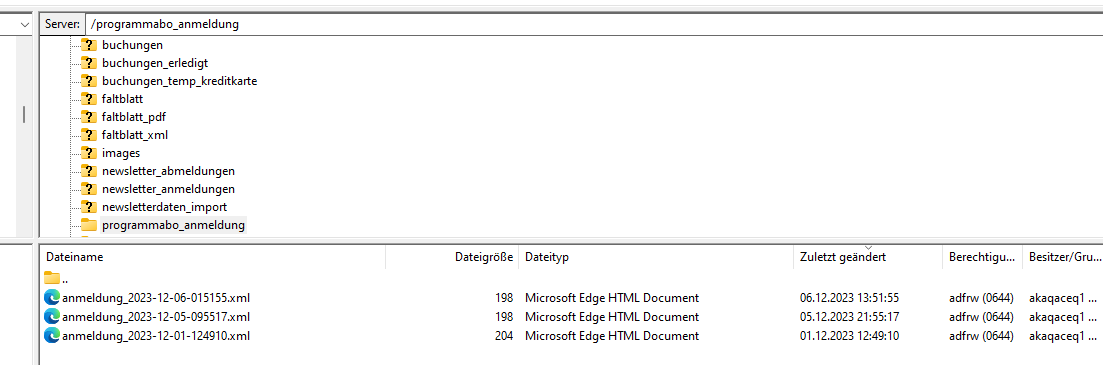
Task: Select the images folder icon
Action: tap(89, 153)
